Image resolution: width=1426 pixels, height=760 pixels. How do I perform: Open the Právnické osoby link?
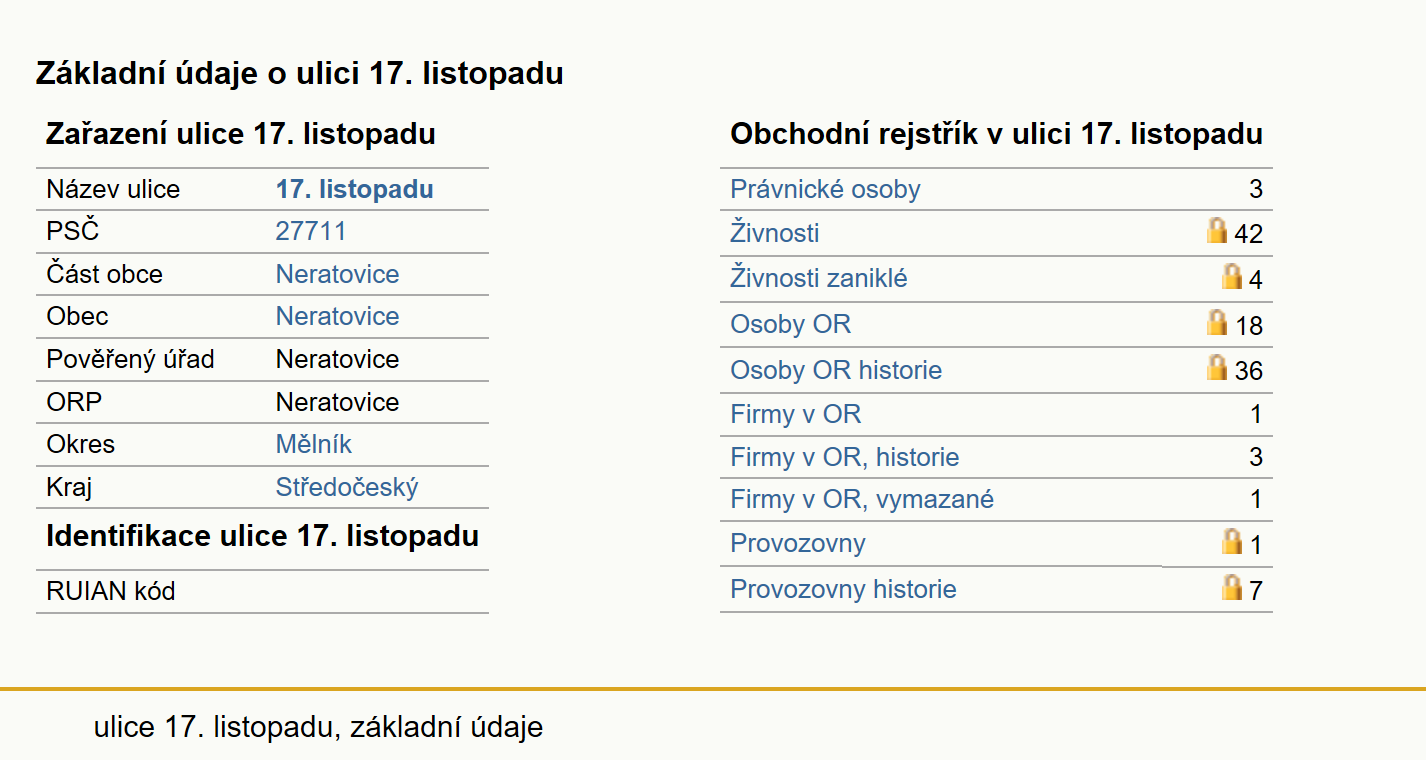[x=825, y=189]
